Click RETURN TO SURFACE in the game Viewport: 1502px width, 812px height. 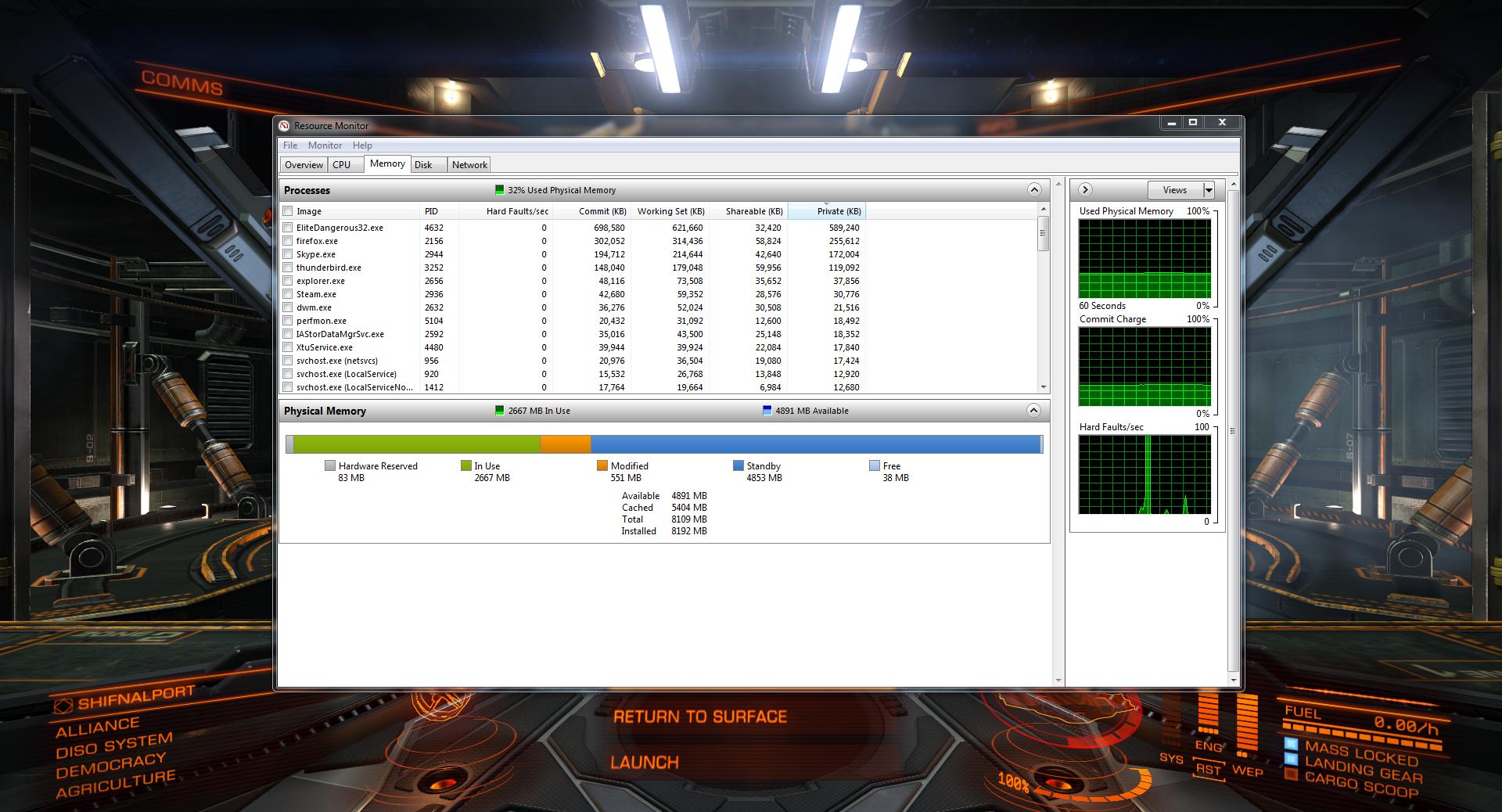click(x=700, y=717)
